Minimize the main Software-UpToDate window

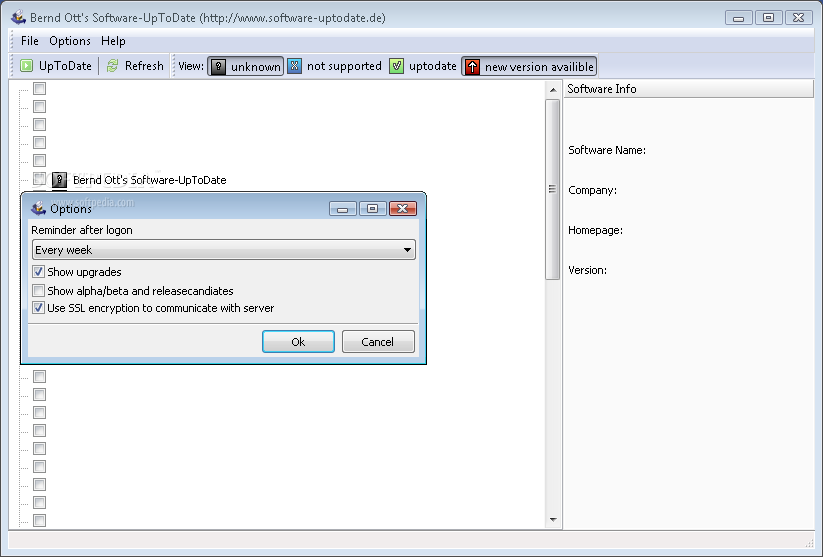[x=738, y=18]
